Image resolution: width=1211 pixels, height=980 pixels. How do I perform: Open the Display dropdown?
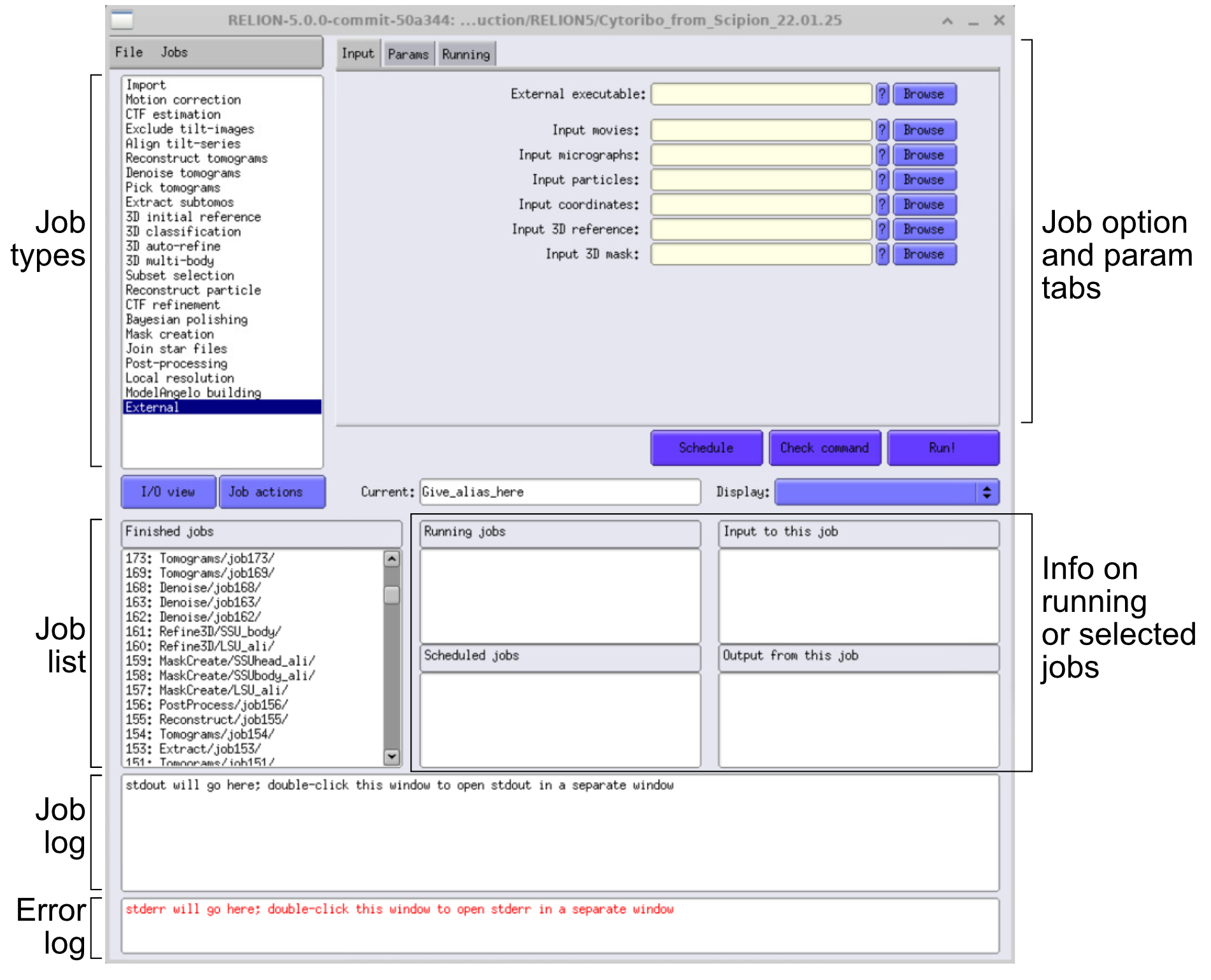887,492
